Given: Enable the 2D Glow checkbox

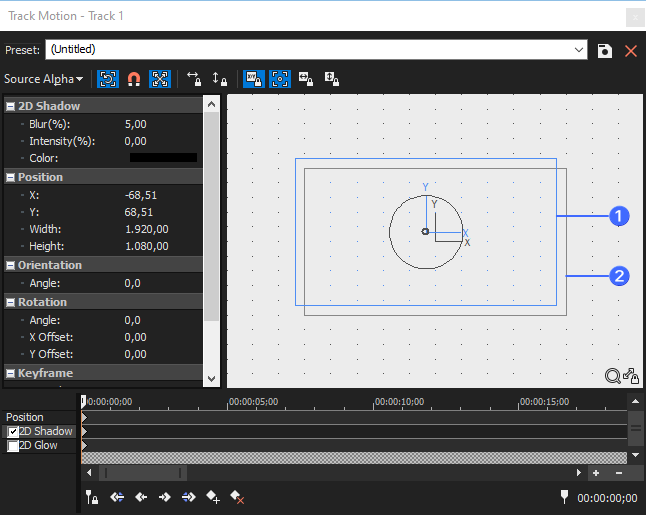Looking at the screenshot, I should (13, 446).
